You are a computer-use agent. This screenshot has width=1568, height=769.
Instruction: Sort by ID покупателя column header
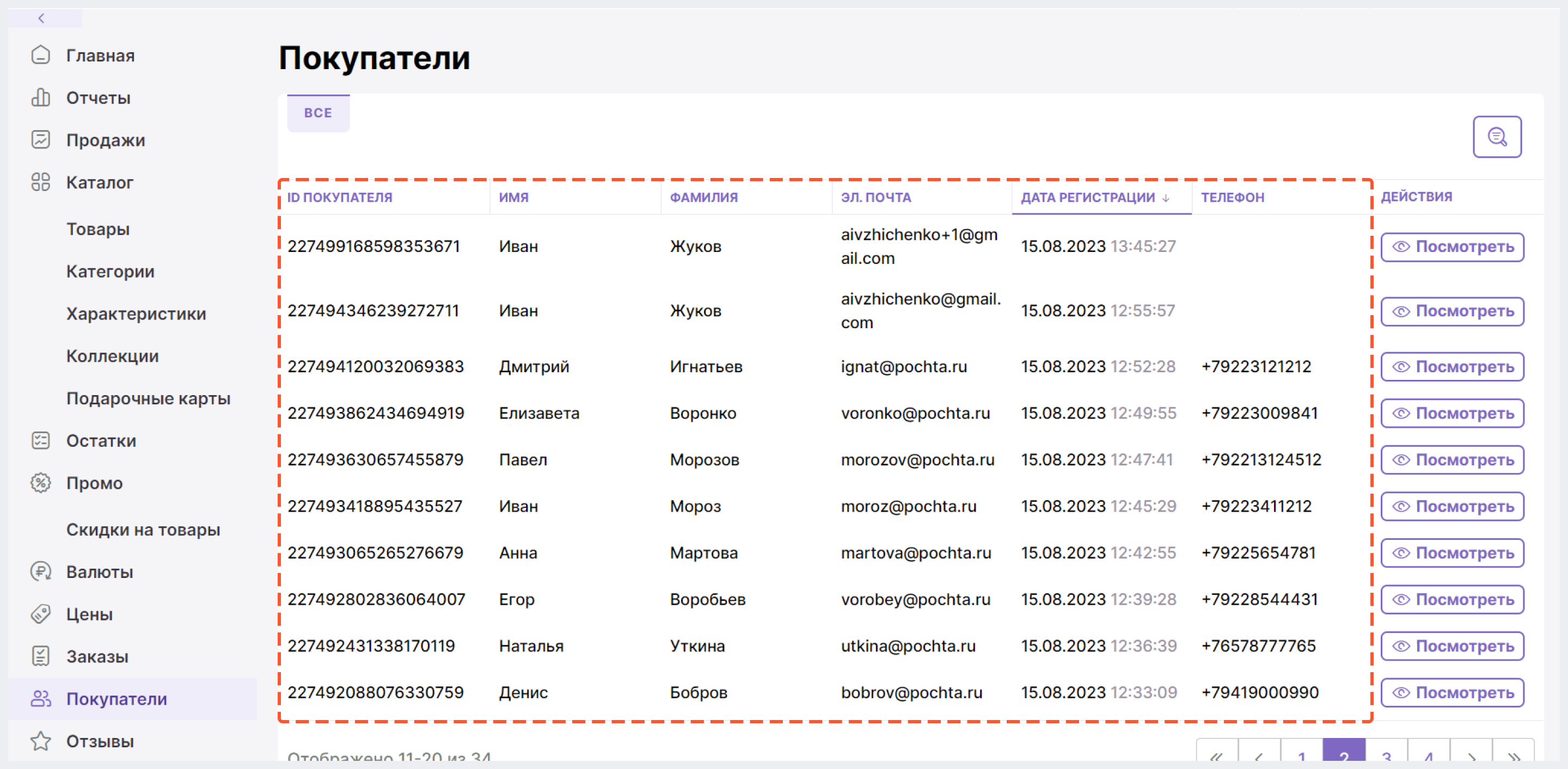click(x=340, y=198)
